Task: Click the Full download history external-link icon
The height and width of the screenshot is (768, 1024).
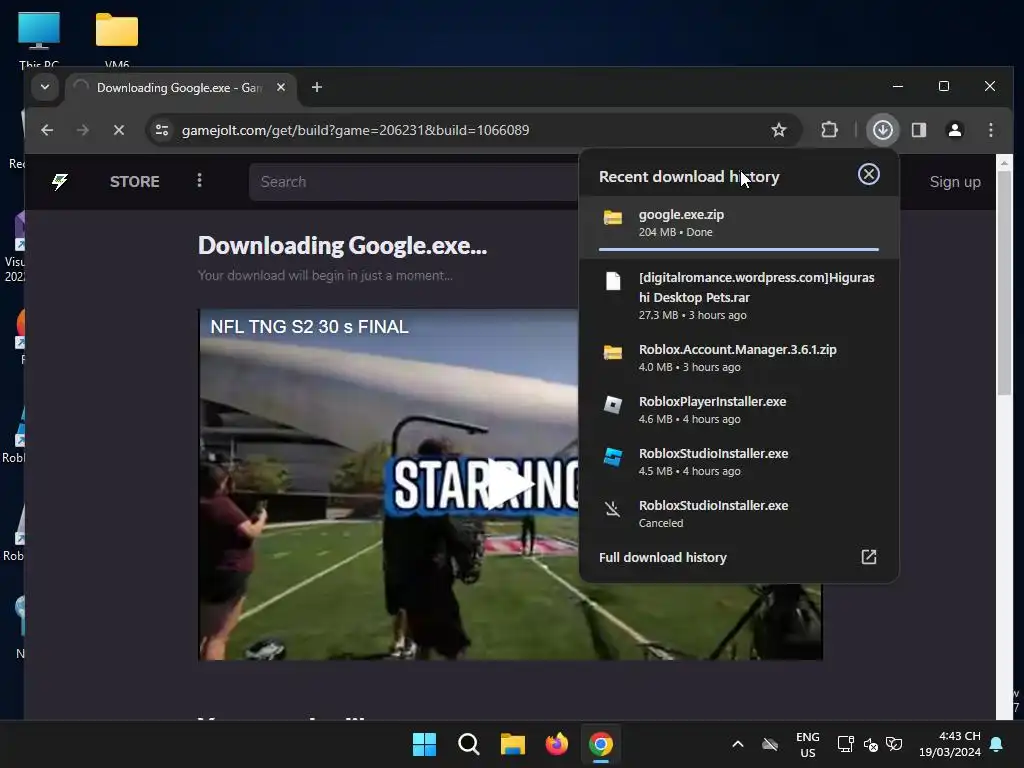Action: coord(869,556)
